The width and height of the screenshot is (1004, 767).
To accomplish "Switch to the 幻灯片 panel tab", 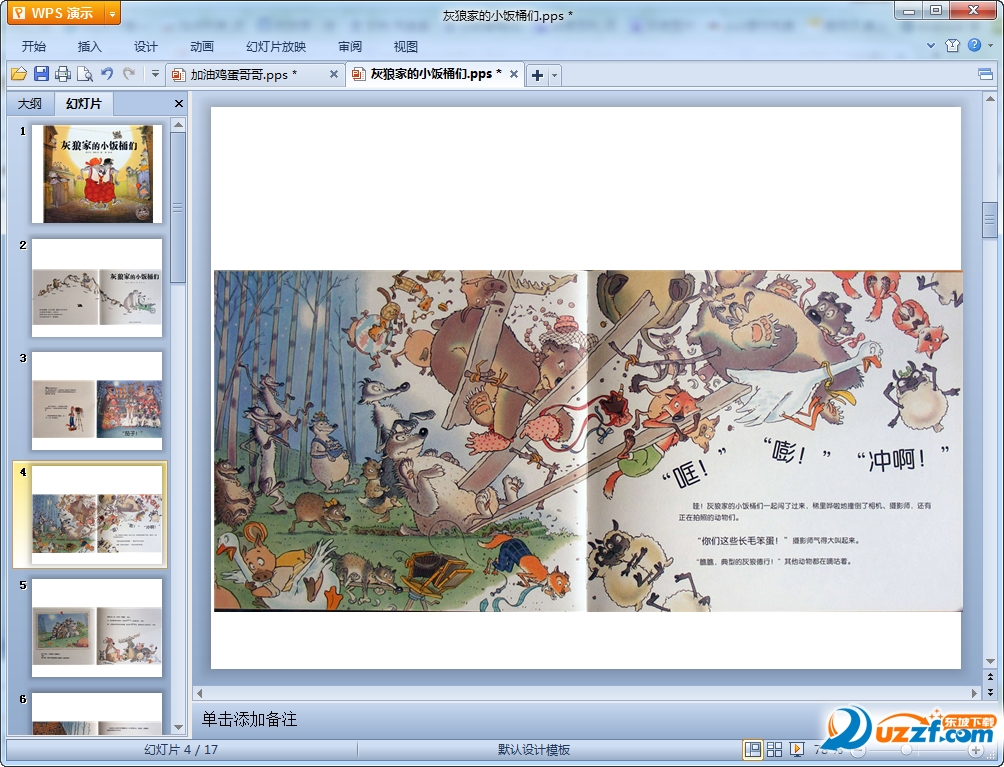I will click(x=83, y=103).
